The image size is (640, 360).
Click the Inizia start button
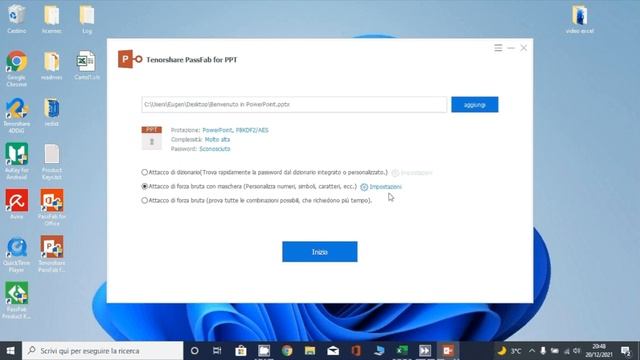[x=320, y=252]
